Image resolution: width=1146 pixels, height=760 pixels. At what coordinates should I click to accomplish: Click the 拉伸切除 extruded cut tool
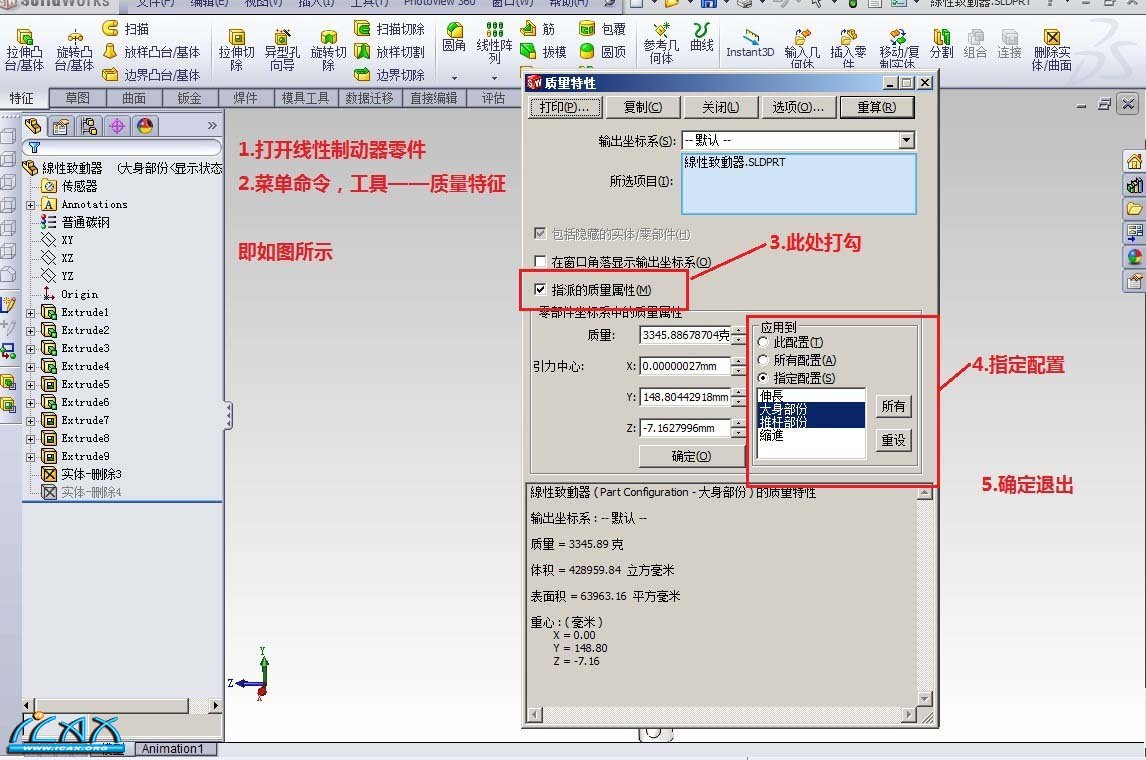click(x=236, y=50)
